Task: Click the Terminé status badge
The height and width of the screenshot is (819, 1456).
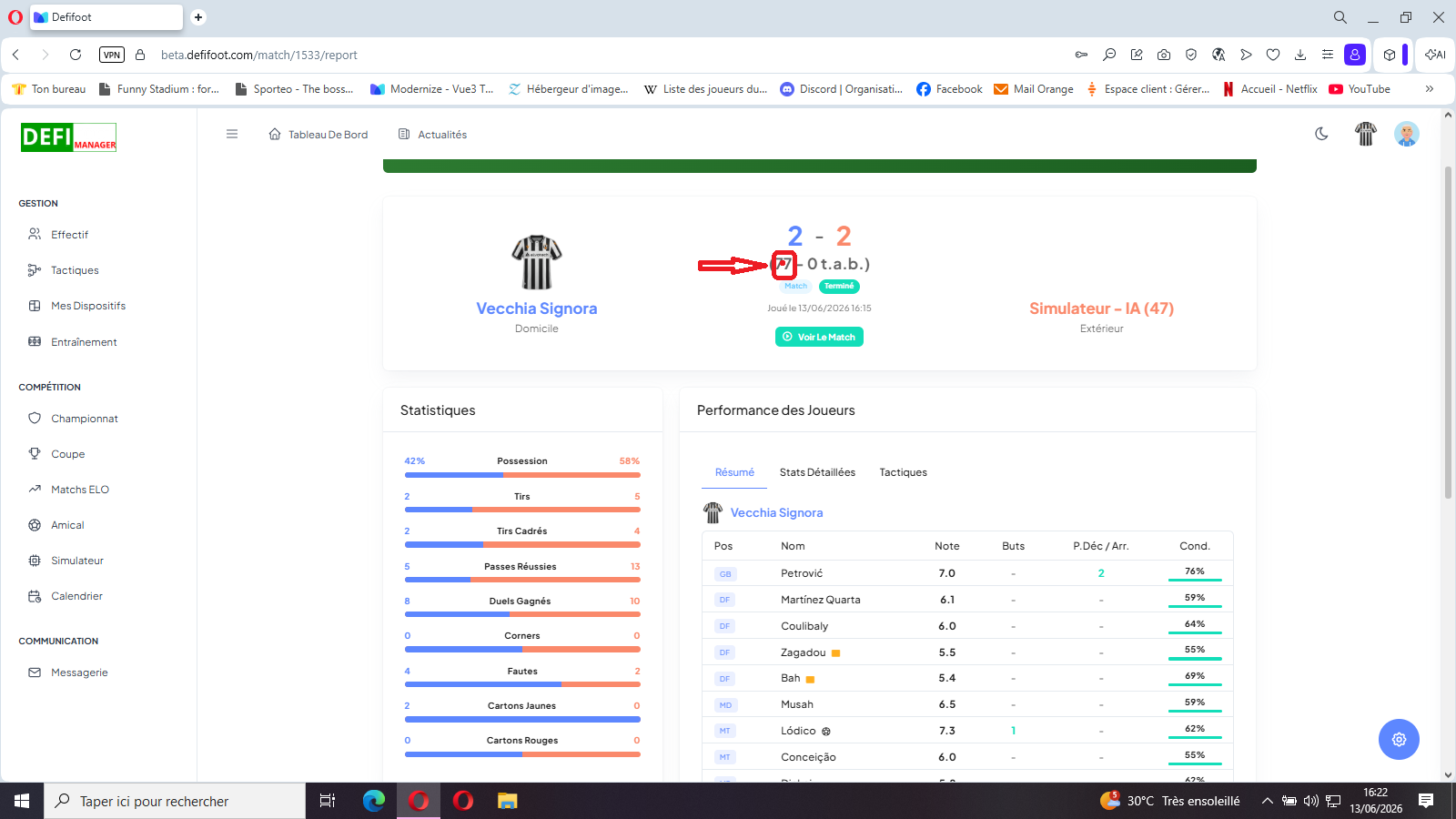Action: point(839,286)
